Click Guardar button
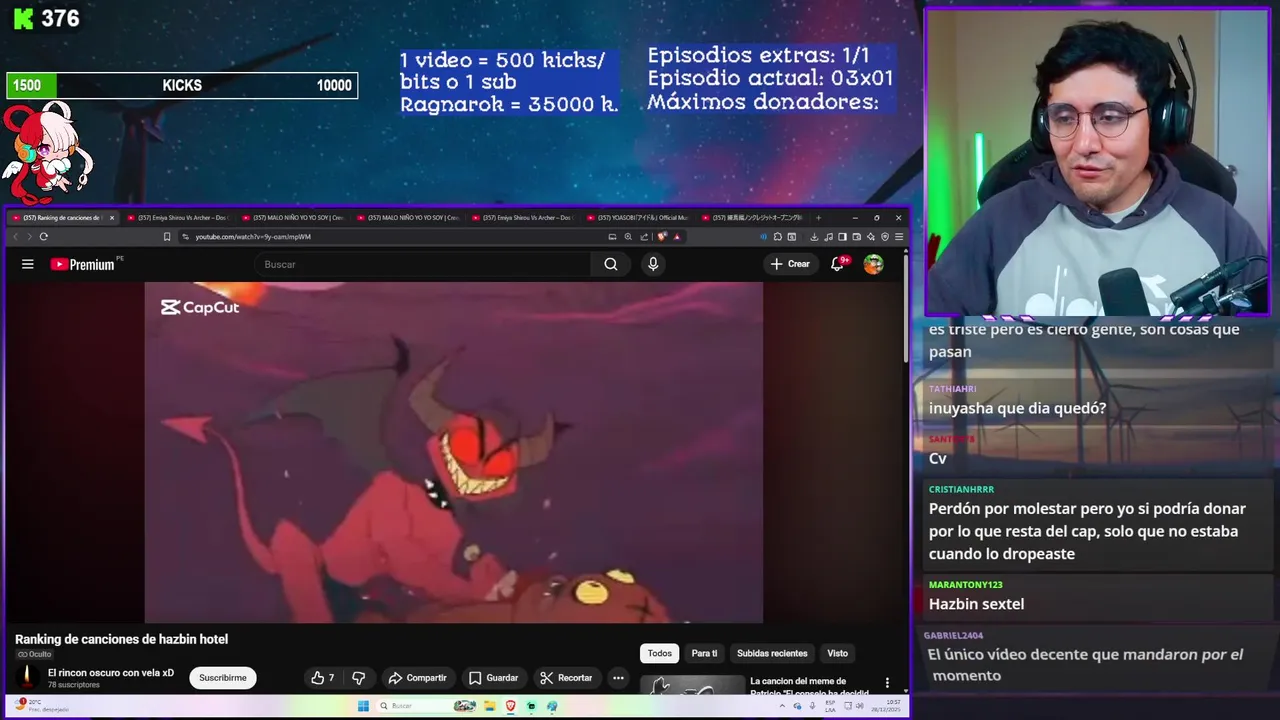This screenshot has width=1280, height=720. pos(494,678)
